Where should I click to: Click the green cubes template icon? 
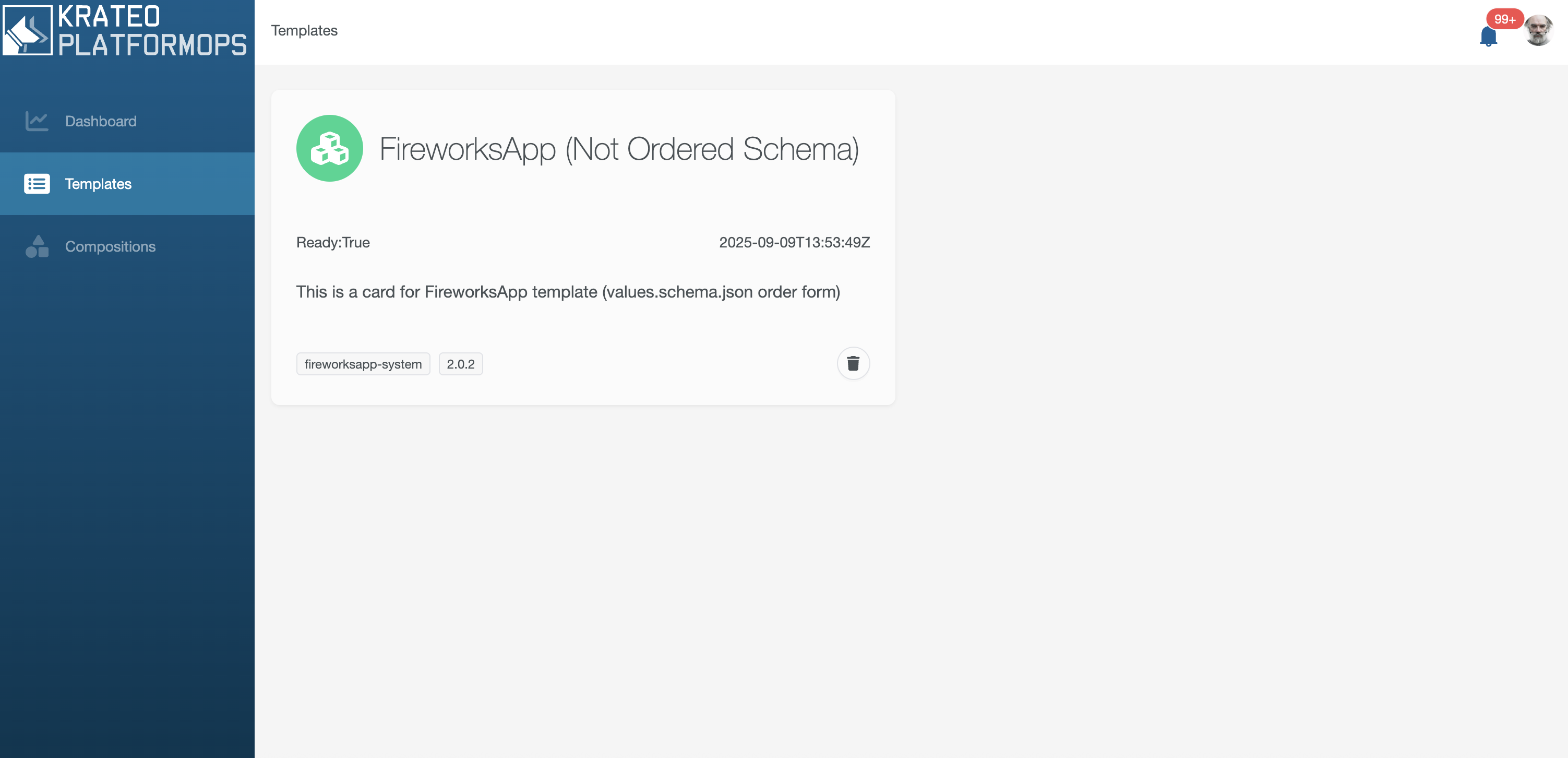[x=329, y=149]
